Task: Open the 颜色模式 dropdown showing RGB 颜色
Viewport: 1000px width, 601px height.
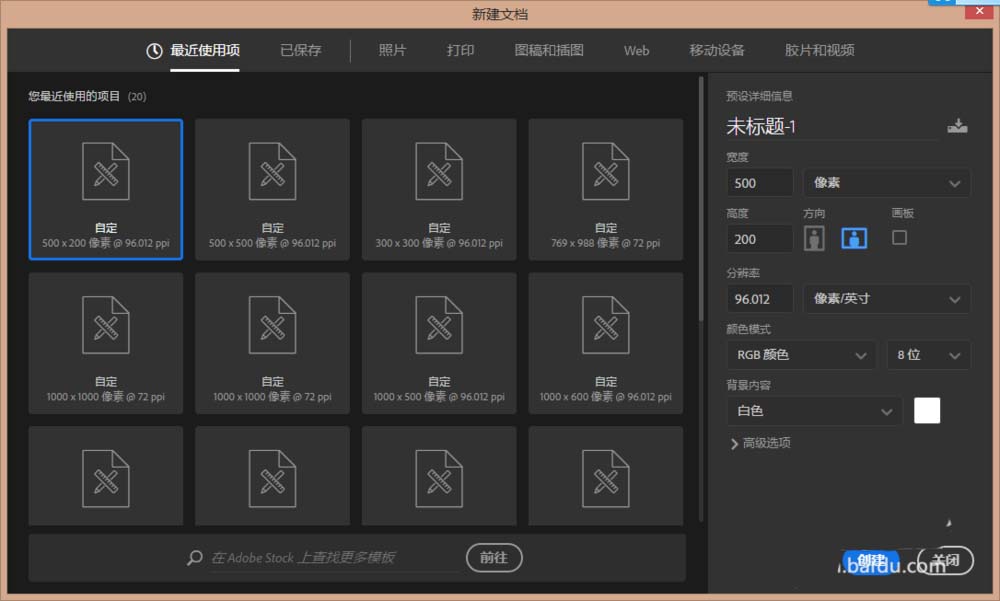Action: [800, 355]
